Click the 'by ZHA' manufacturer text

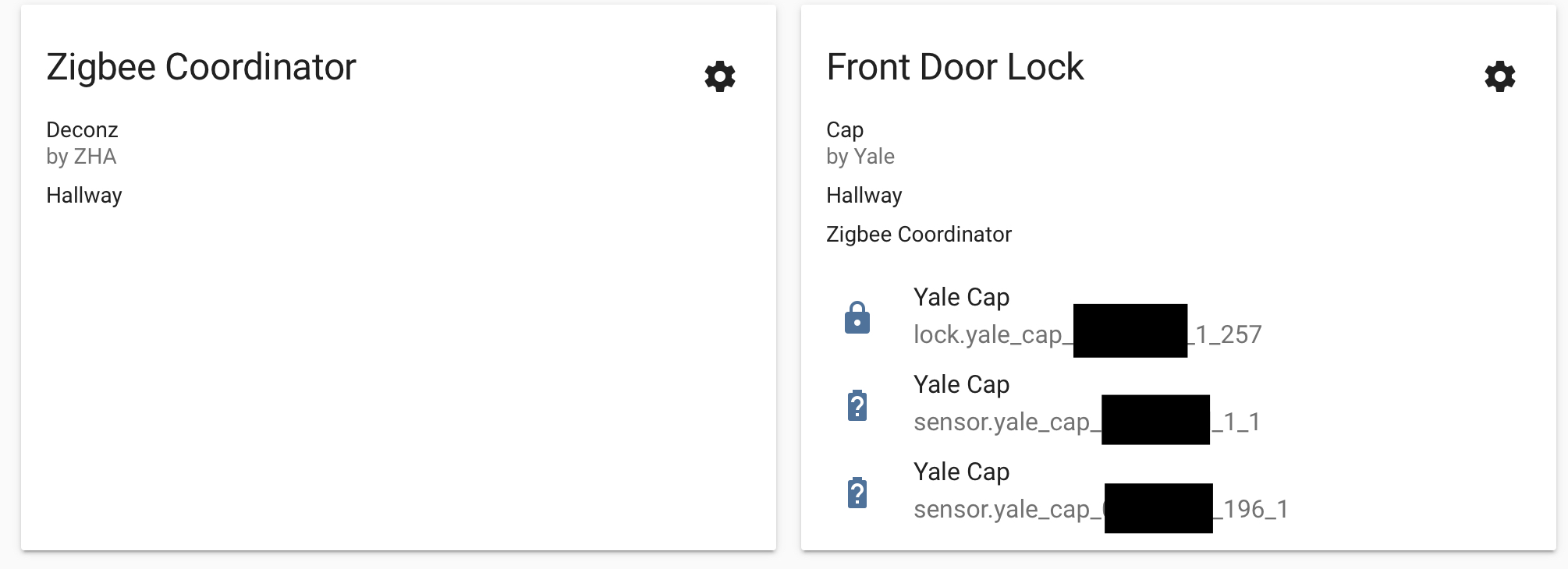[x=81, y=157]
